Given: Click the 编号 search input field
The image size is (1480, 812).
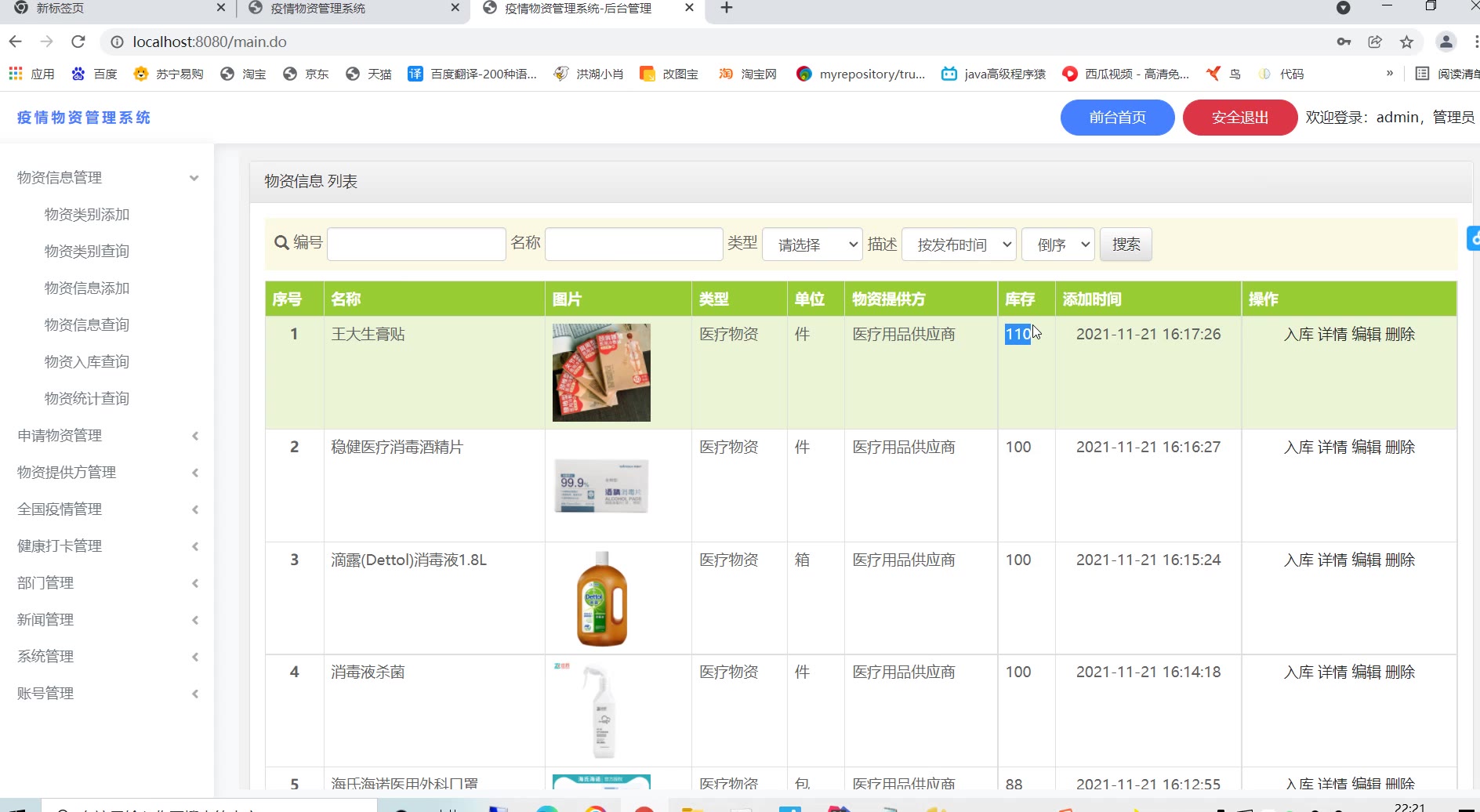Looking at the screenshot, I should pos(416,245).
